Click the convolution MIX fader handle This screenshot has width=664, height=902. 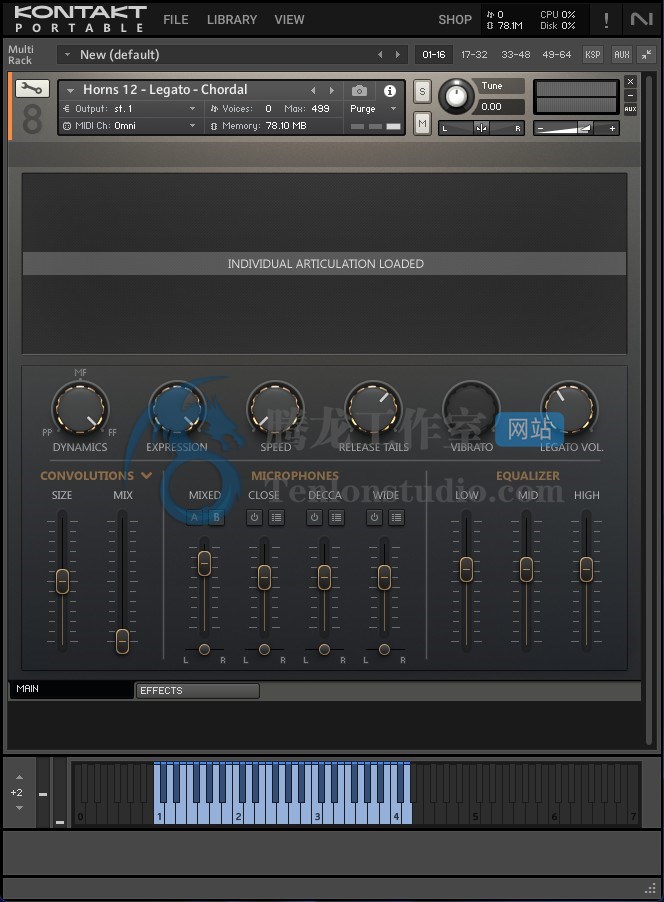coord(122,641)
